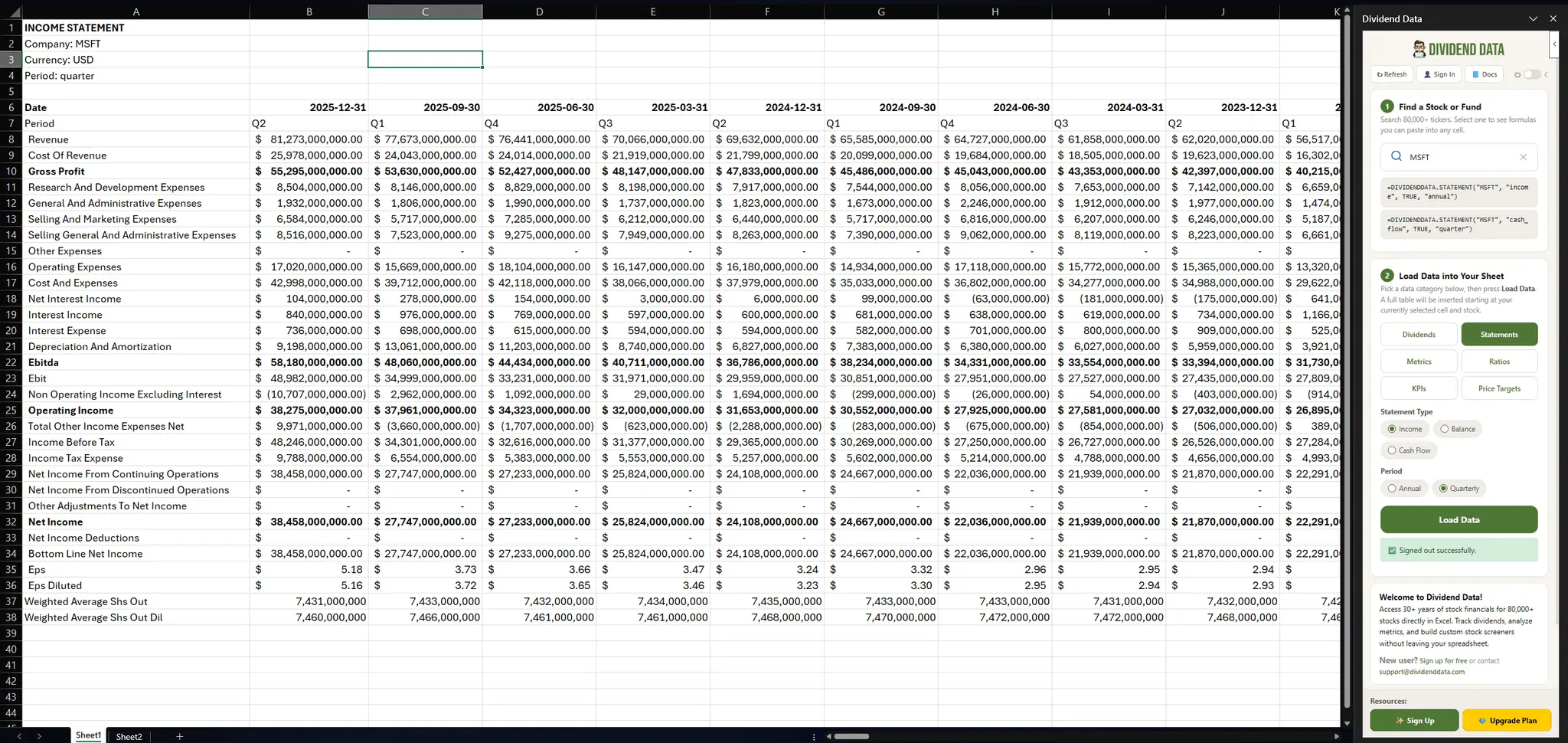Image resolution: width=1568 pixels, height=743 pixels.
Task: Click the horizontal scrollbar left arrow
Action: coord(828,736)
